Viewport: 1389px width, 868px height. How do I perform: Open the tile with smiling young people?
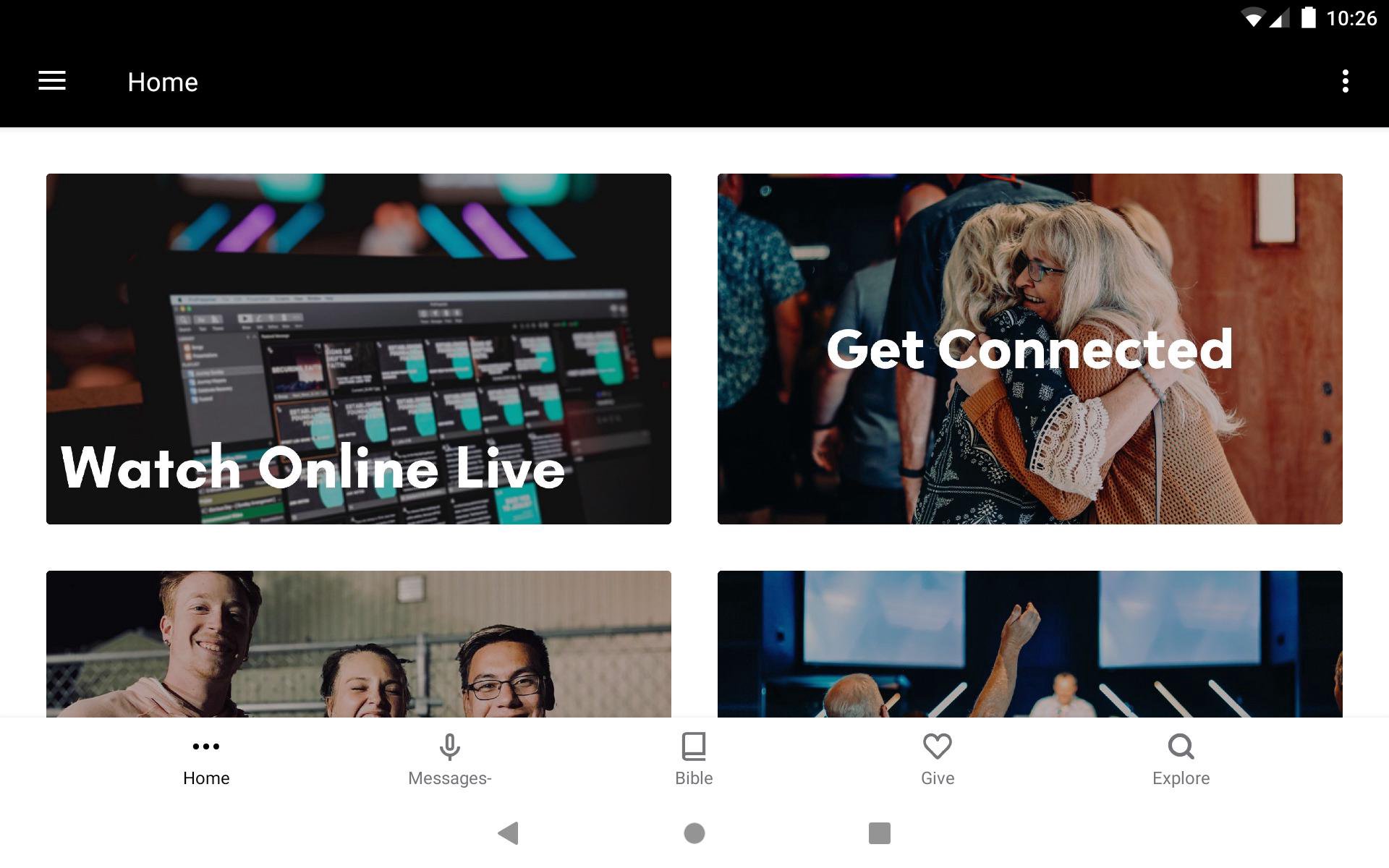[359, 644]
